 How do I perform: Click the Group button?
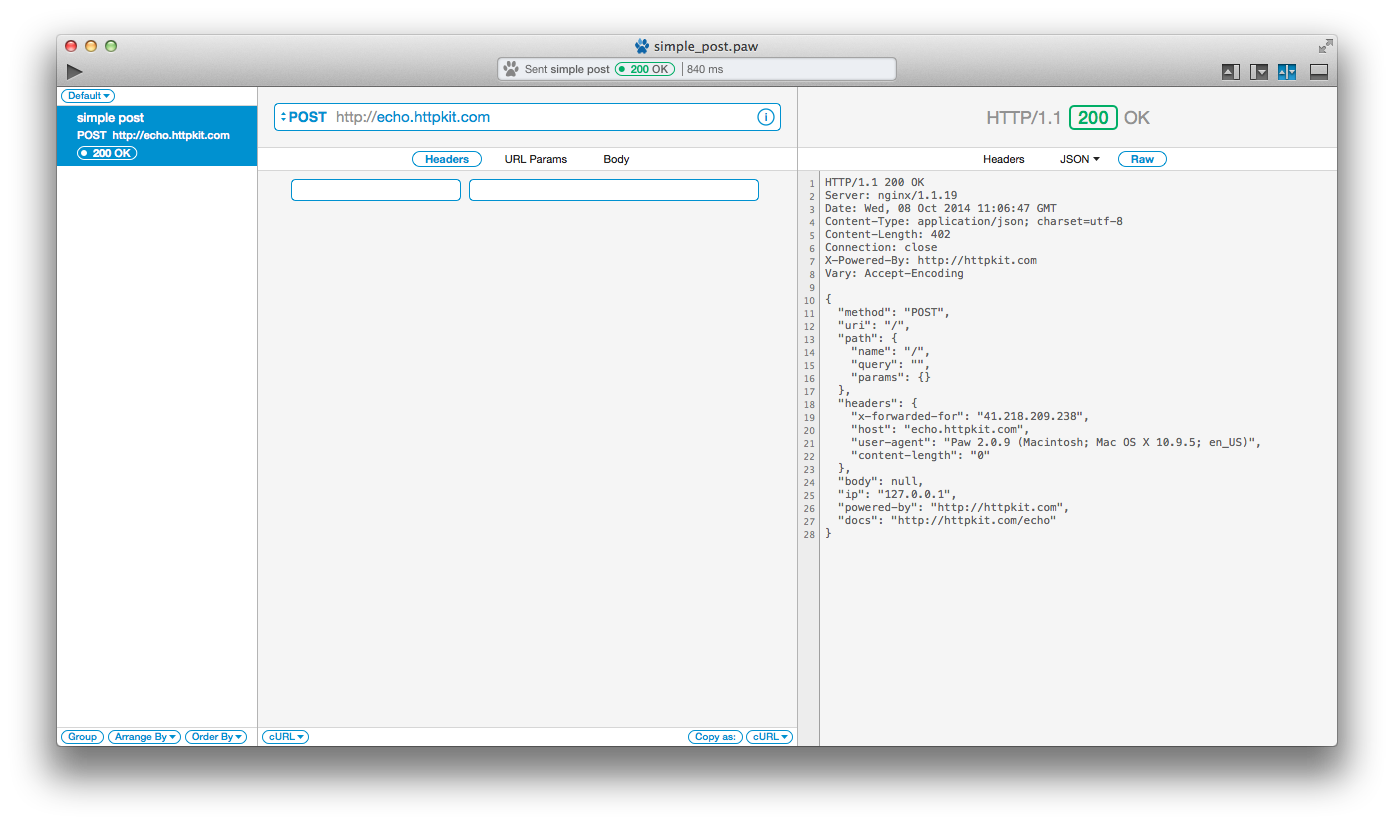[82, 737]
